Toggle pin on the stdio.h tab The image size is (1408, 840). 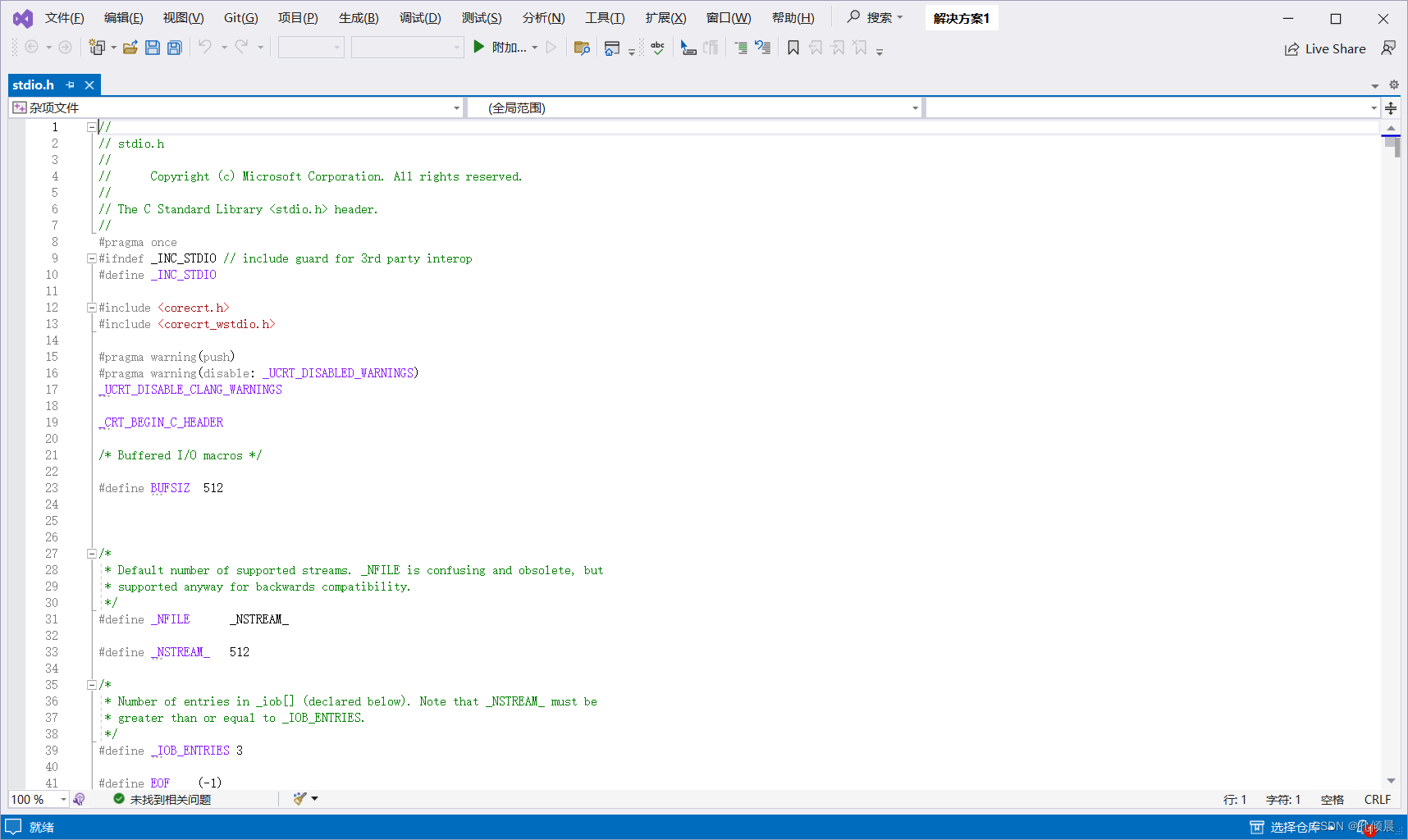point(71,84)
